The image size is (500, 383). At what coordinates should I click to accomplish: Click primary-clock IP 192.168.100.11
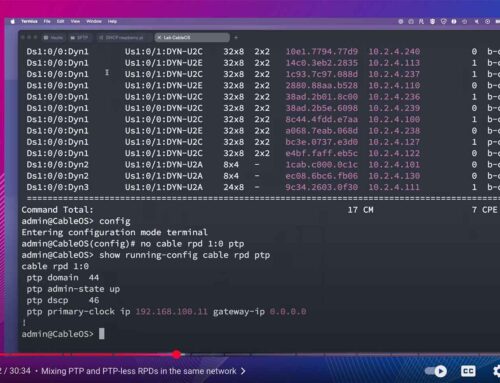(x=172, y=312)
